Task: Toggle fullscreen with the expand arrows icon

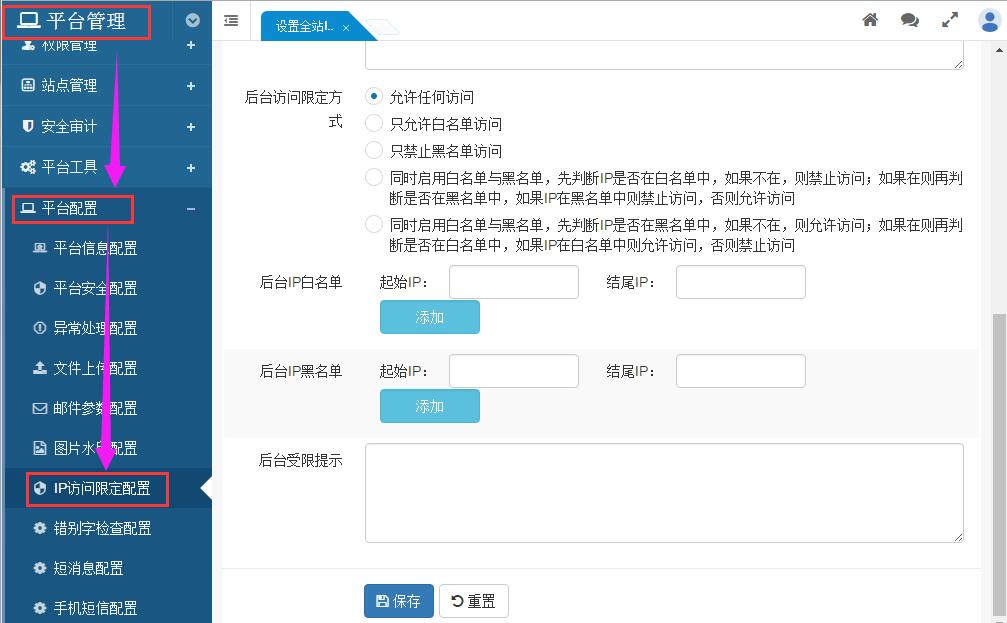Action: 949,20
